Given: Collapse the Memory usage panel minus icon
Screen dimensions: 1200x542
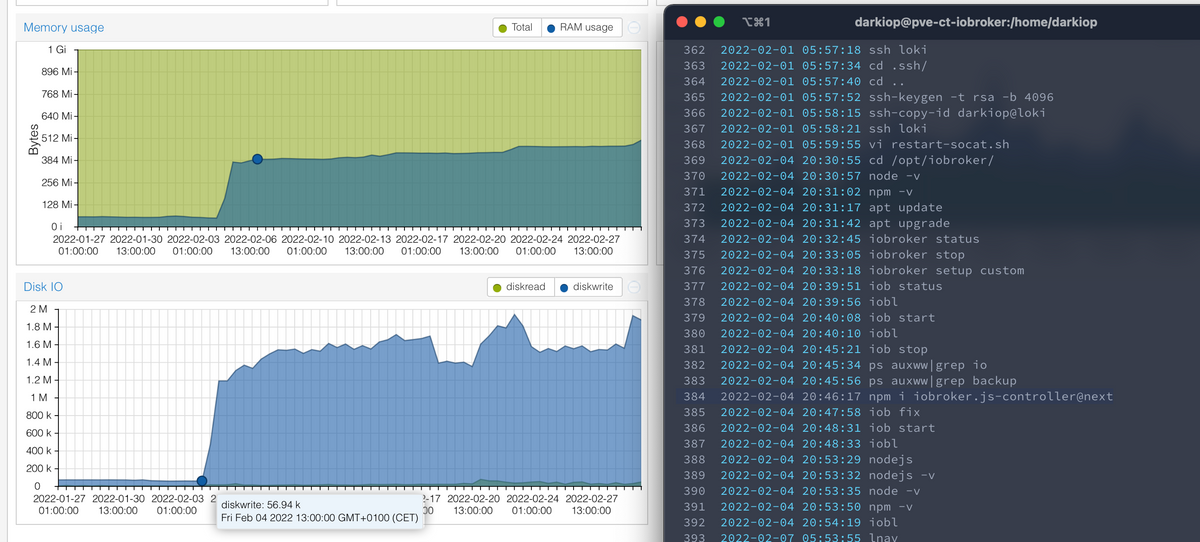Looking at the screenshot, I should pyautogui.click(x=634, y=27).
